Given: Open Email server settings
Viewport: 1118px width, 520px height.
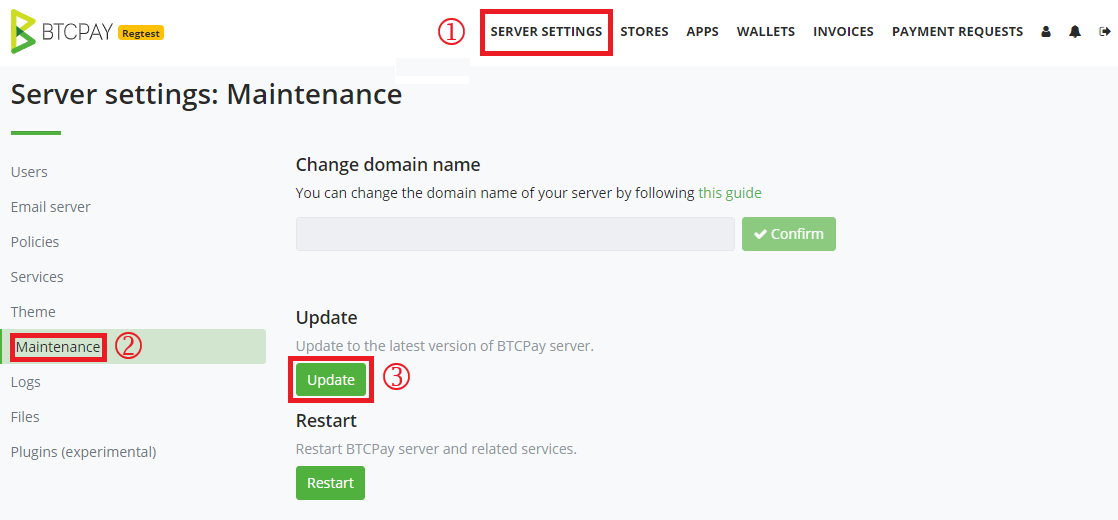Looking at the screenshot, I should [51, 207].
